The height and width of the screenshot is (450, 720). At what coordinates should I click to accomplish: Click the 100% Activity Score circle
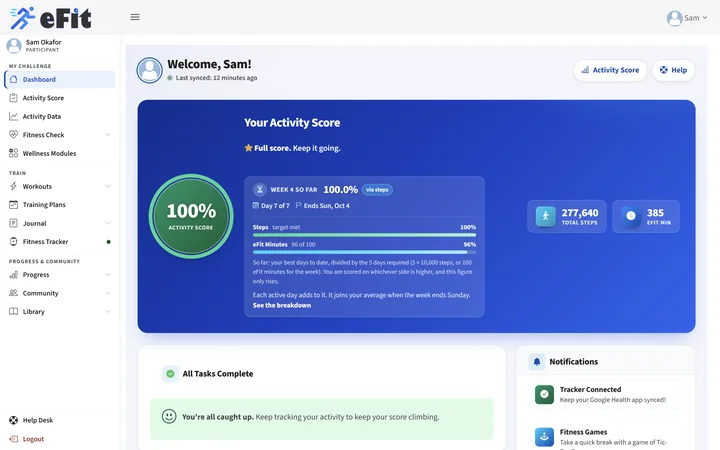[x=191, y=216]
